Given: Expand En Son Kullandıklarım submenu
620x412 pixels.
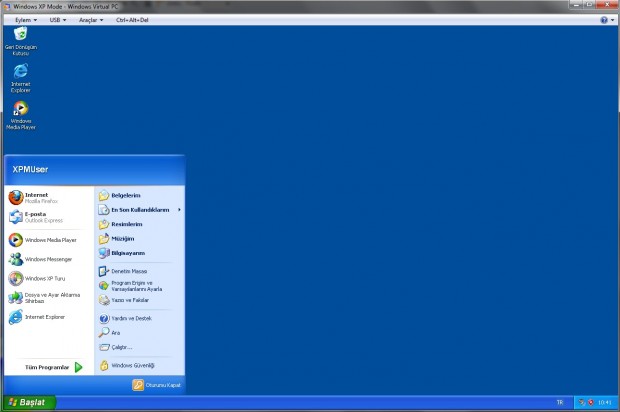Looking at the screenshot, I should tap(139, 210).
